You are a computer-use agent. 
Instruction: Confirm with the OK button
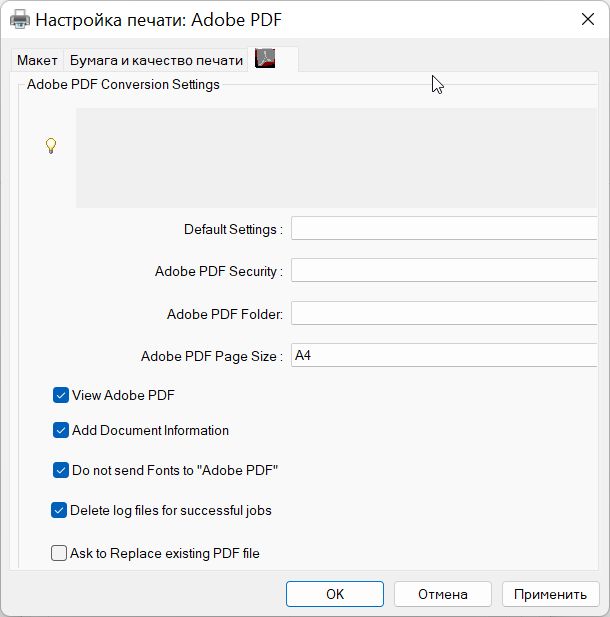(335, 594)
